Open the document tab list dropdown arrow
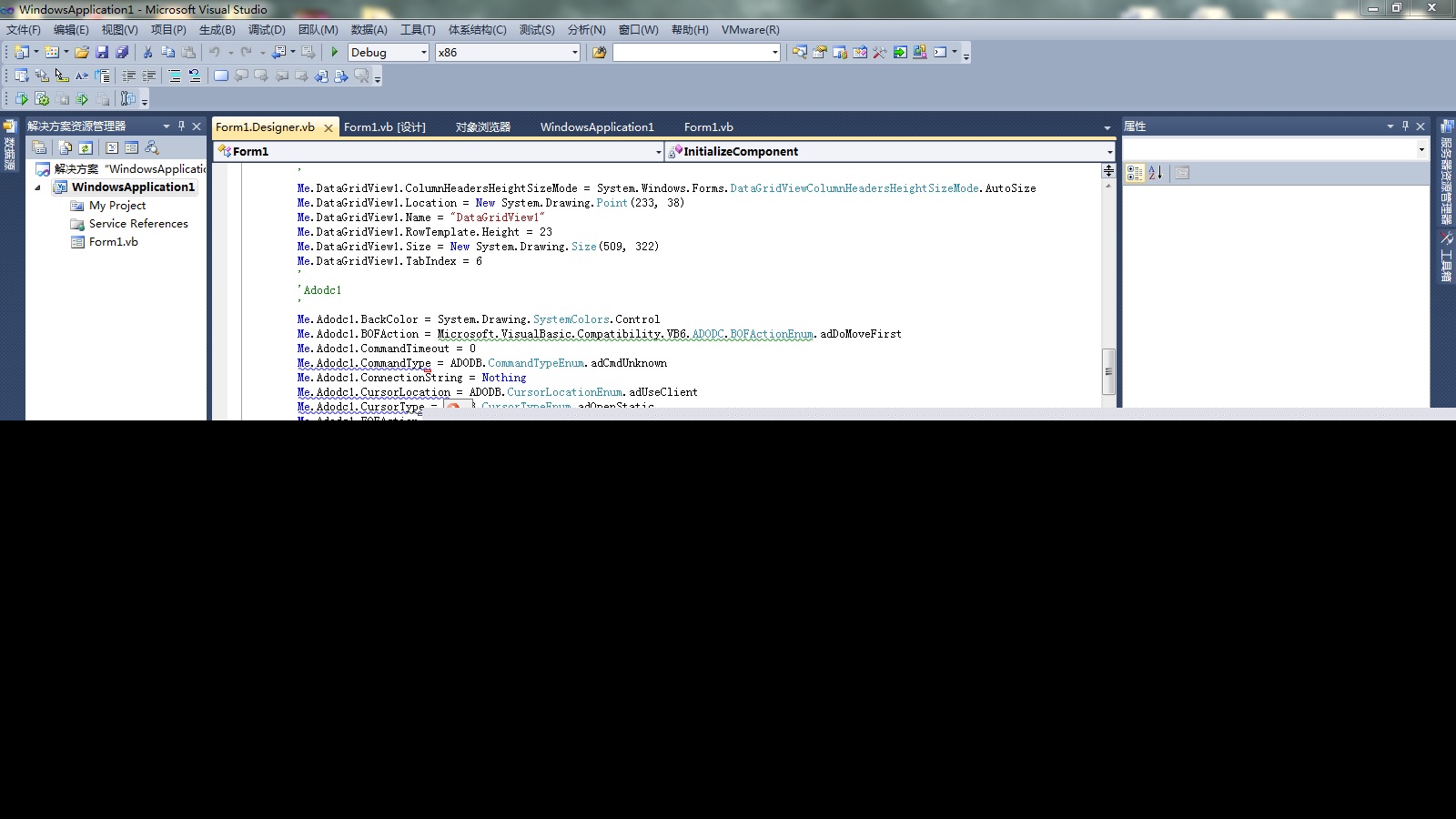The width and height of the screenshot is (1456, 819). click(x=1107, y=127)
